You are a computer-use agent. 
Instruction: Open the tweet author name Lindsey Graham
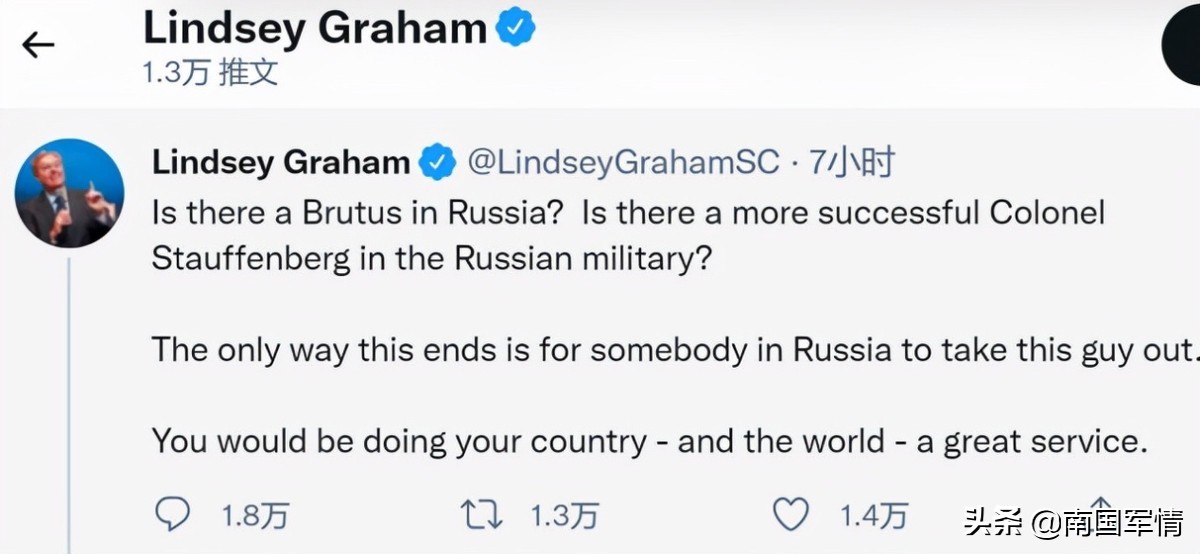[x=281, y=163]
